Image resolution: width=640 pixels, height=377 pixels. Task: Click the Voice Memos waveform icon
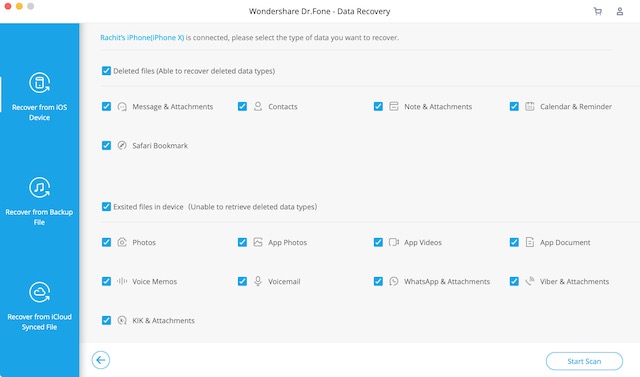(122, 281)
